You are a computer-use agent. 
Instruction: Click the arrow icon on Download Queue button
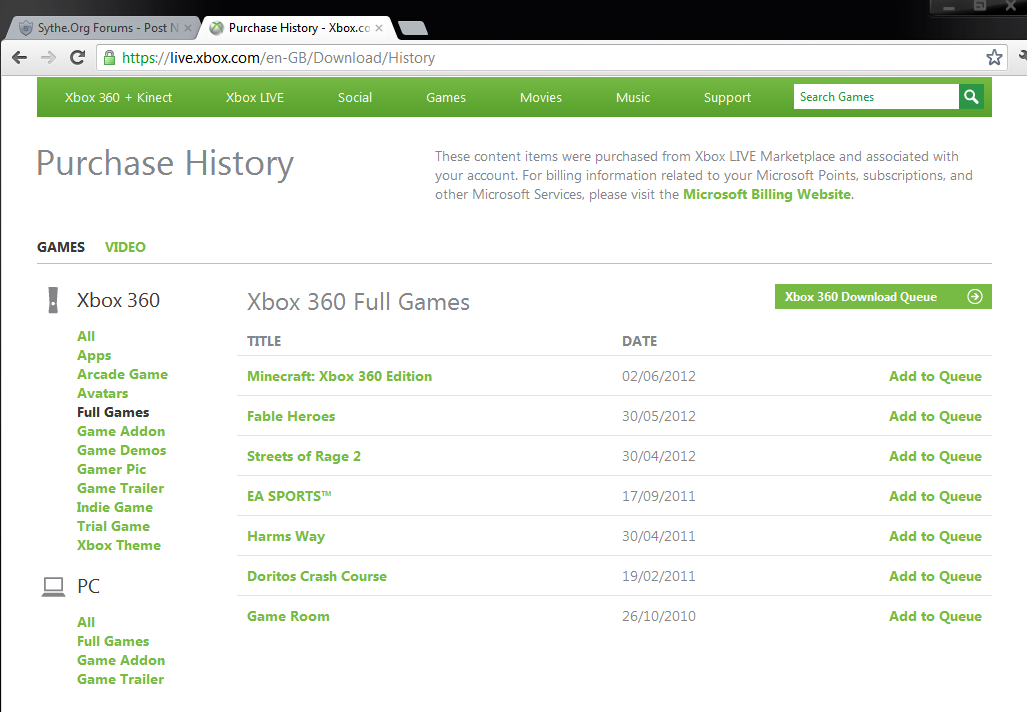(975, 297)
